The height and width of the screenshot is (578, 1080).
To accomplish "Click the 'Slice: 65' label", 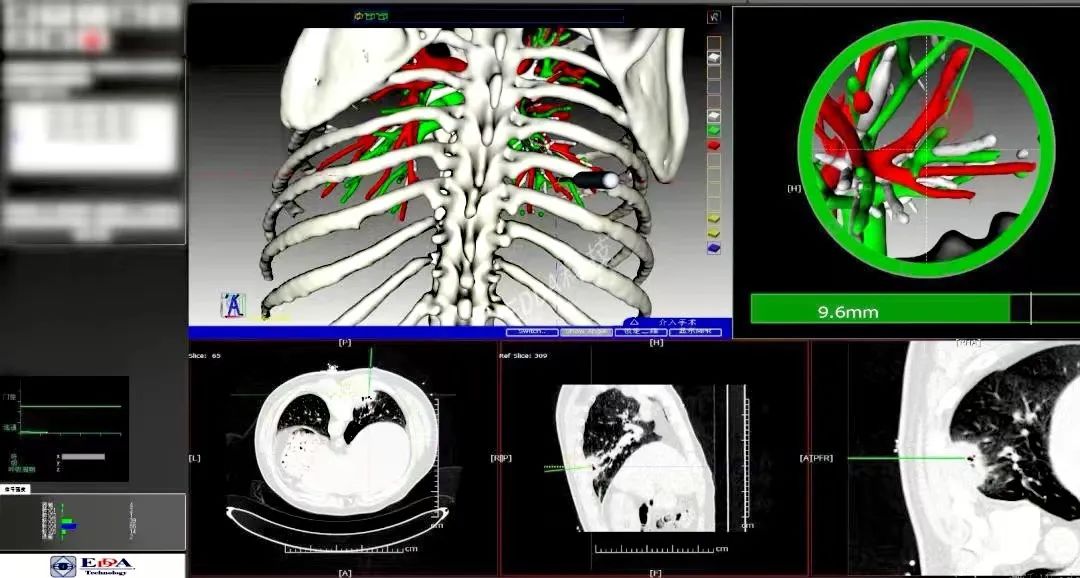I will point(205,356).
